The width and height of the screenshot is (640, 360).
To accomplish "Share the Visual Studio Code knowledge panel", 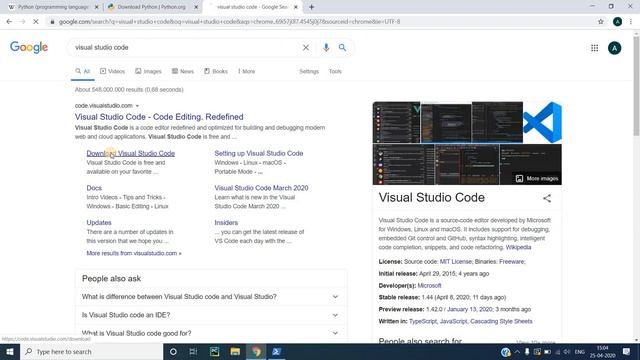I will click(x=547, y=198).
